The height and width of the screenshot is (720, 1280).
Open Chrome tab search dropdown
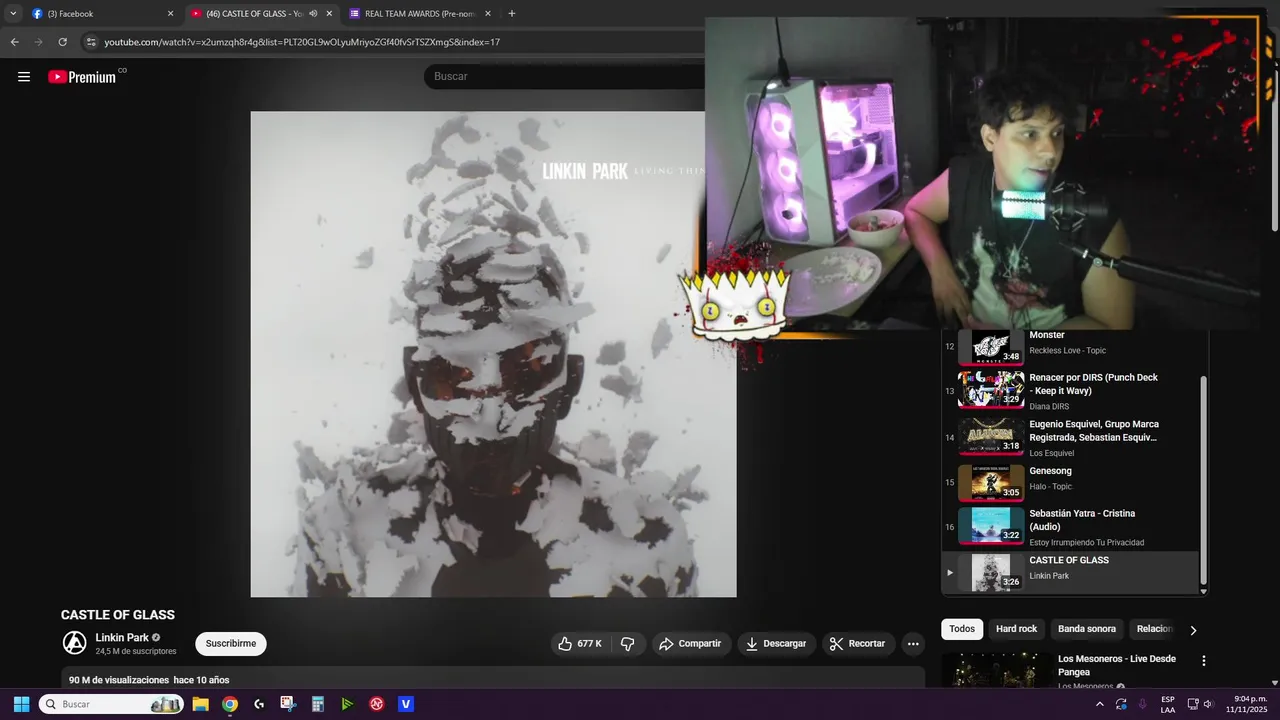pyautogui.click(x=13, y=14)
